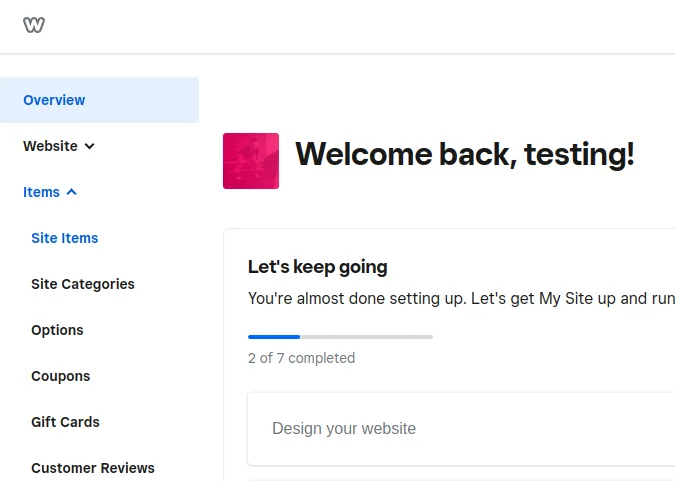
Task: Collapse the Items section chevron
Action: pyautogui.click(x=72, y=192)
